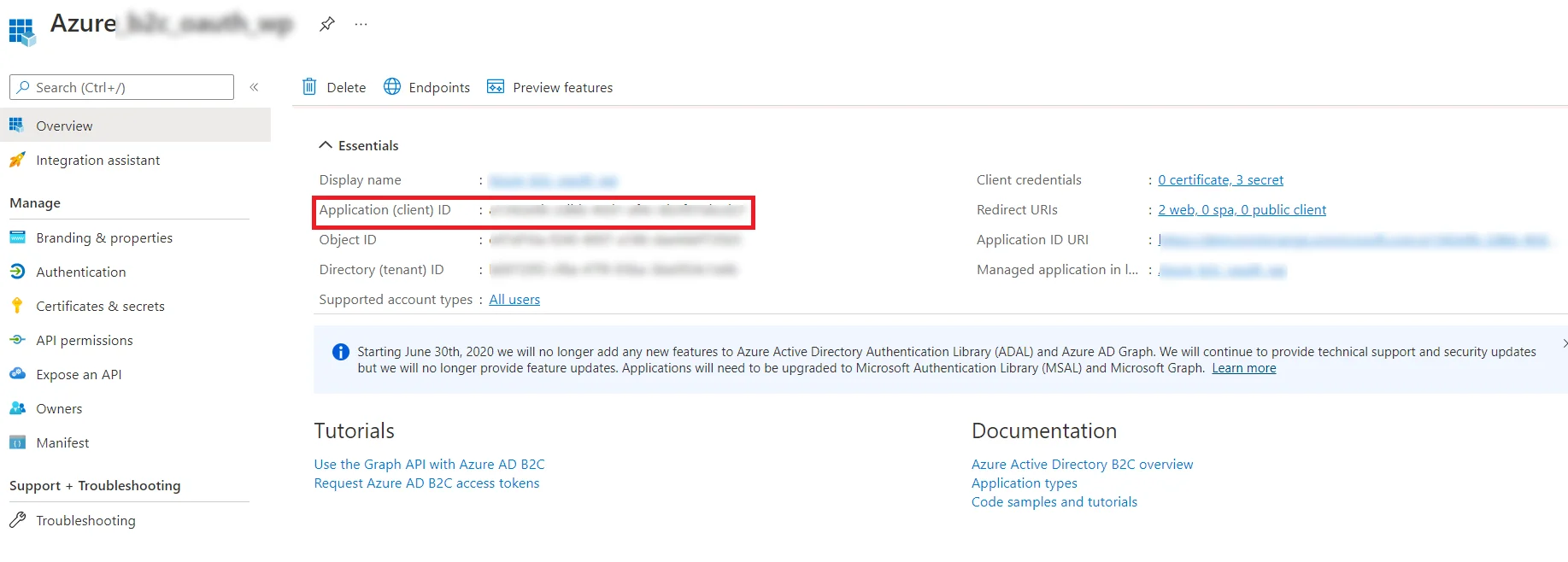Click the Endpoints globe icon
This screenshot has width=1568, height=562.
point(392,86)
